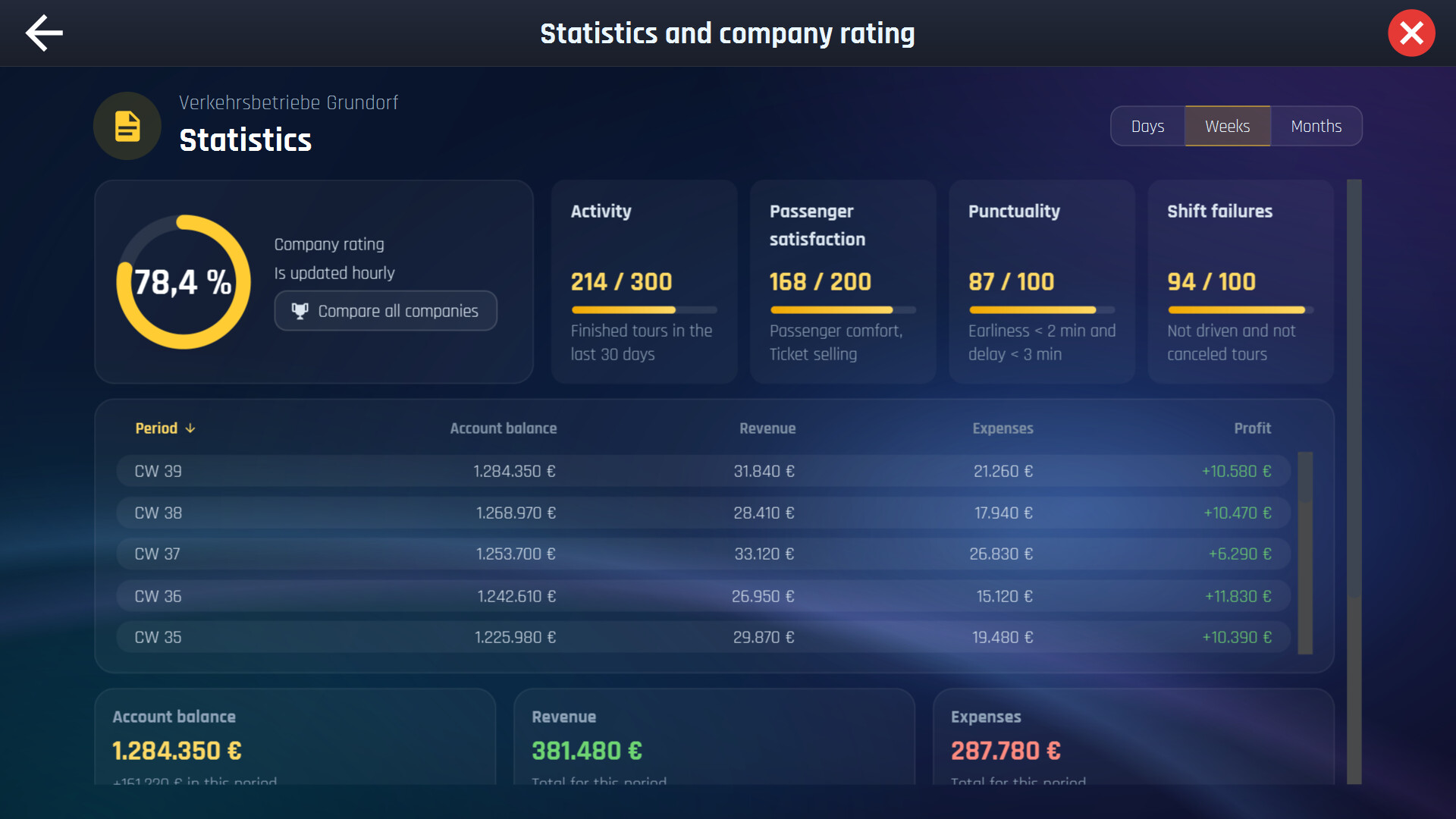Click profit value +10.580 €
The width and height of the screenshot is (1456, 819).
(1236, 471)
